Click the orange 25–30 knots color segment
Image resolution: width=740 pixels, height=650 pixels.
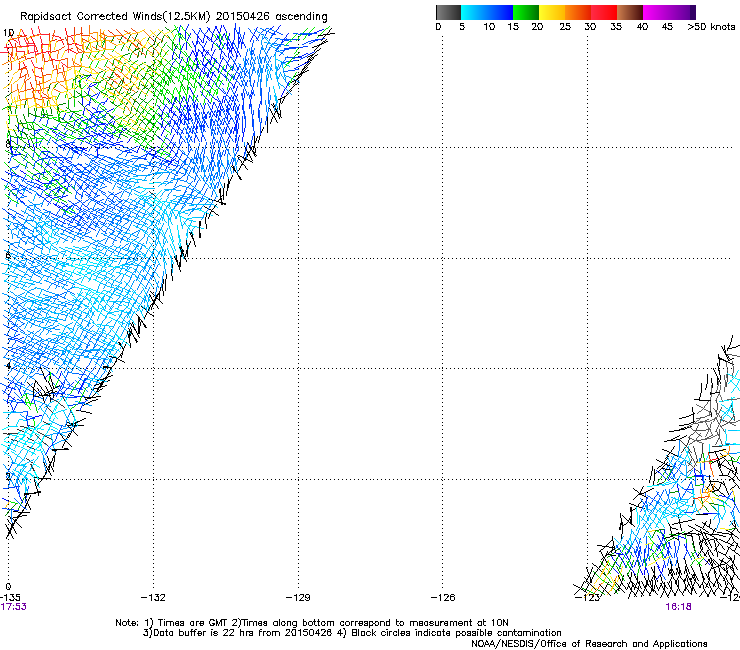point(578,12)
